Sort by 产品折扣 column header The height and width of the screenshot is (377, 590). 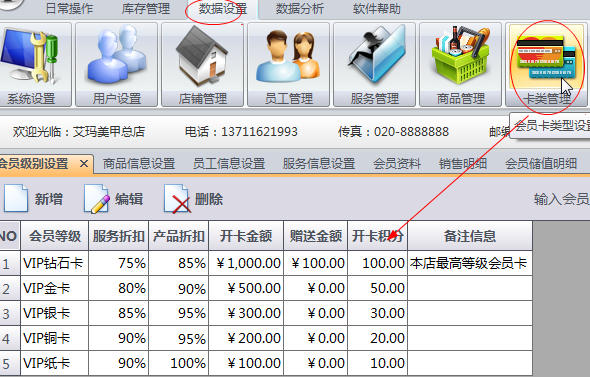coord(179,236)
